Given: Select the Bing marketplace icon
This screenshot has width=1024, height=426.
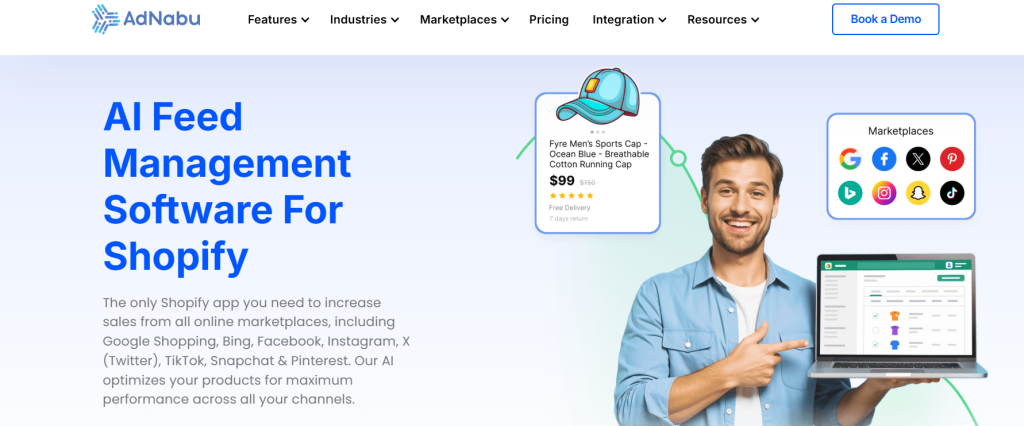Looking at the screenshot, I should point(850,193).
